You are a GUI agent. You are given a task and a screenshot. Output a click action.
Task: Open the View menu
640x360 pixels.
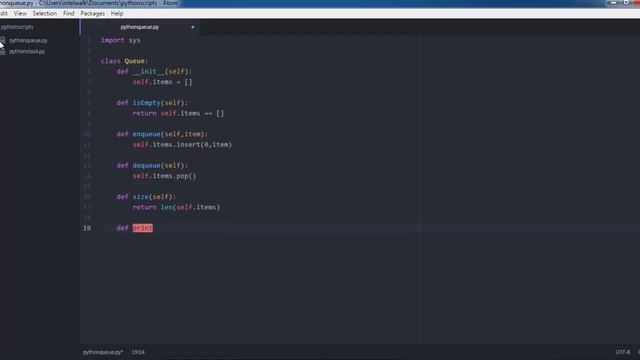tap(20, 13)
